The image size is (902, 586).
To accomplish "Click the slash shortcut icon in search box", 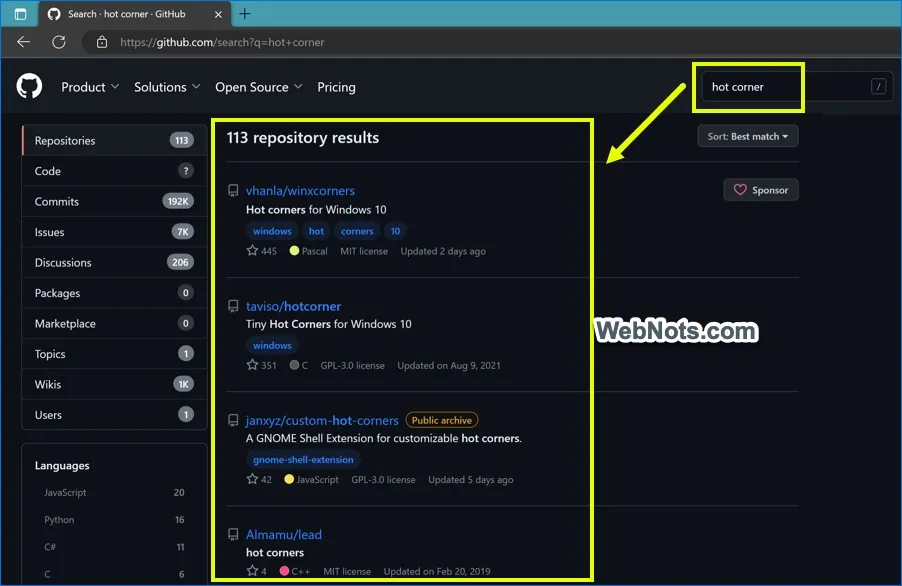I will (878, 86).
